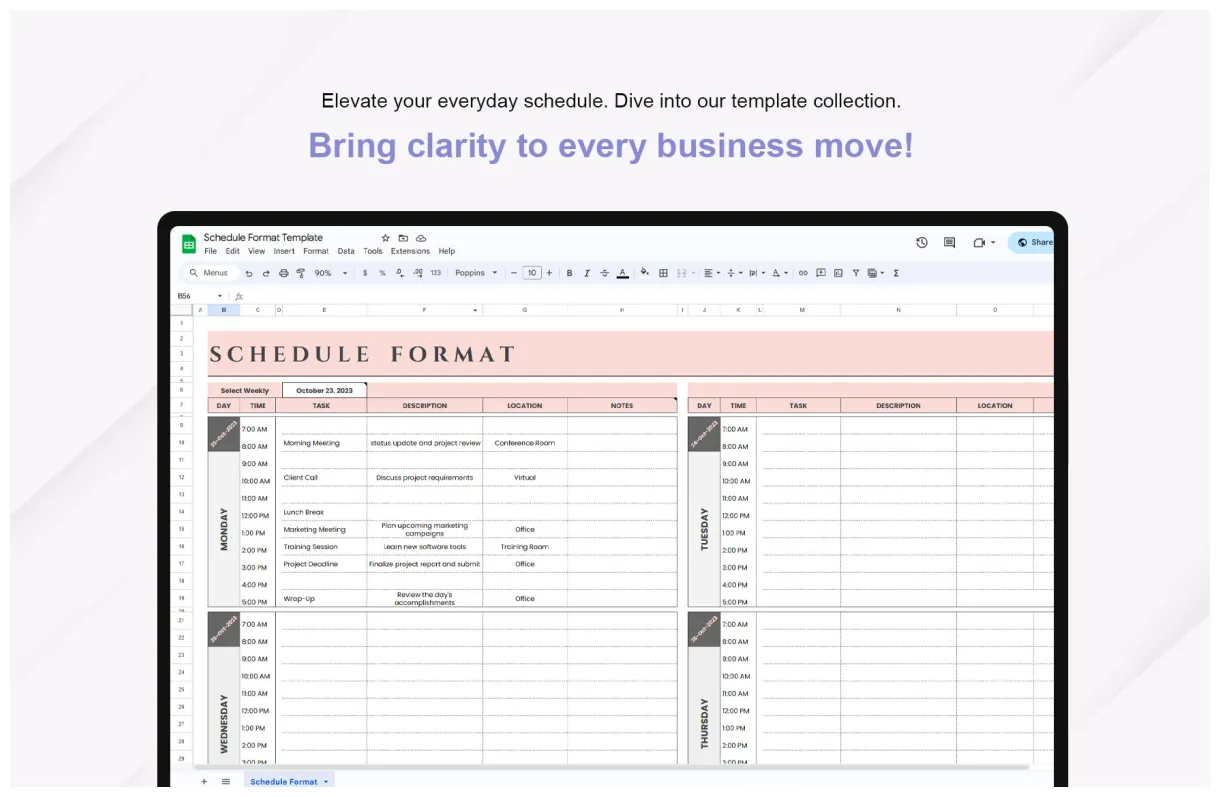Click the October 23, 2023 date cell

(x=322, y=389)
